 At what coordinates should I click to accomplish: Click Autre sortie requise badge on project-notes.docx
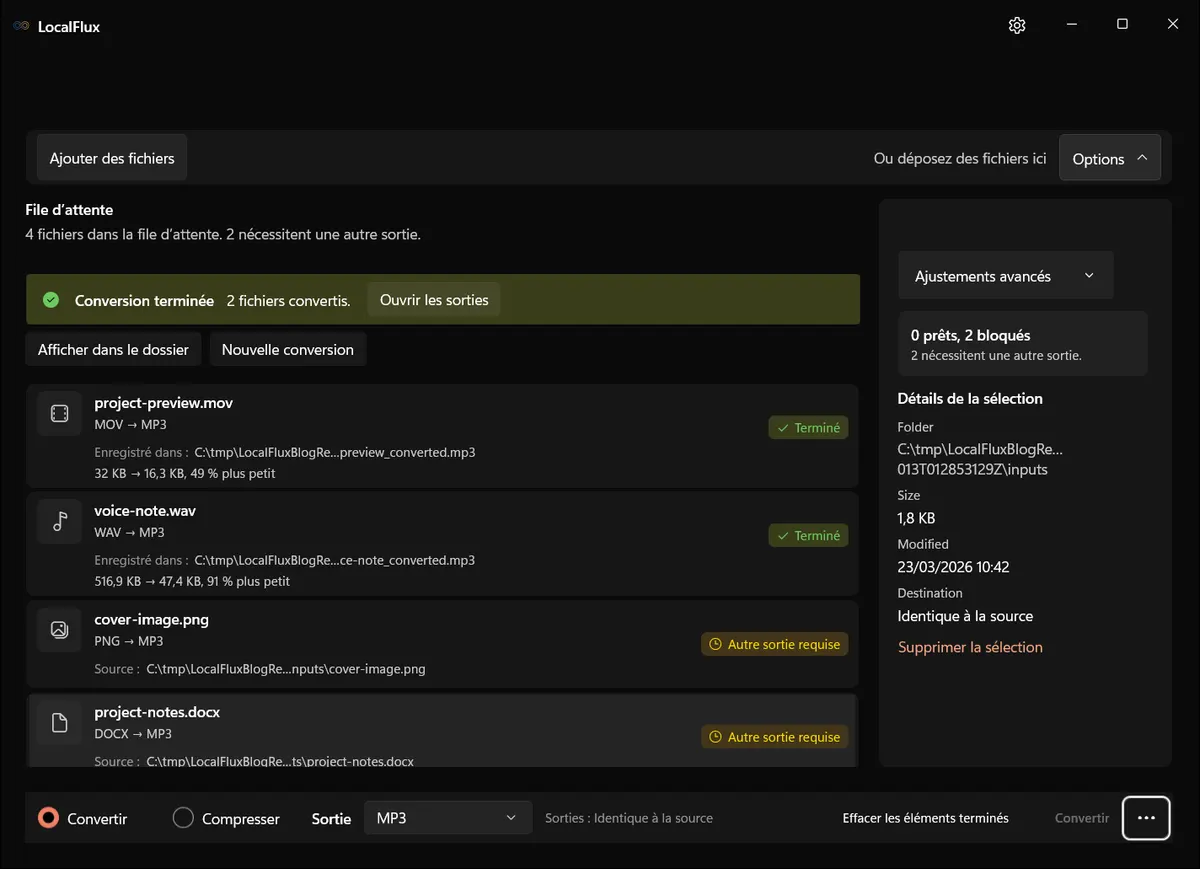coord(774,737)
